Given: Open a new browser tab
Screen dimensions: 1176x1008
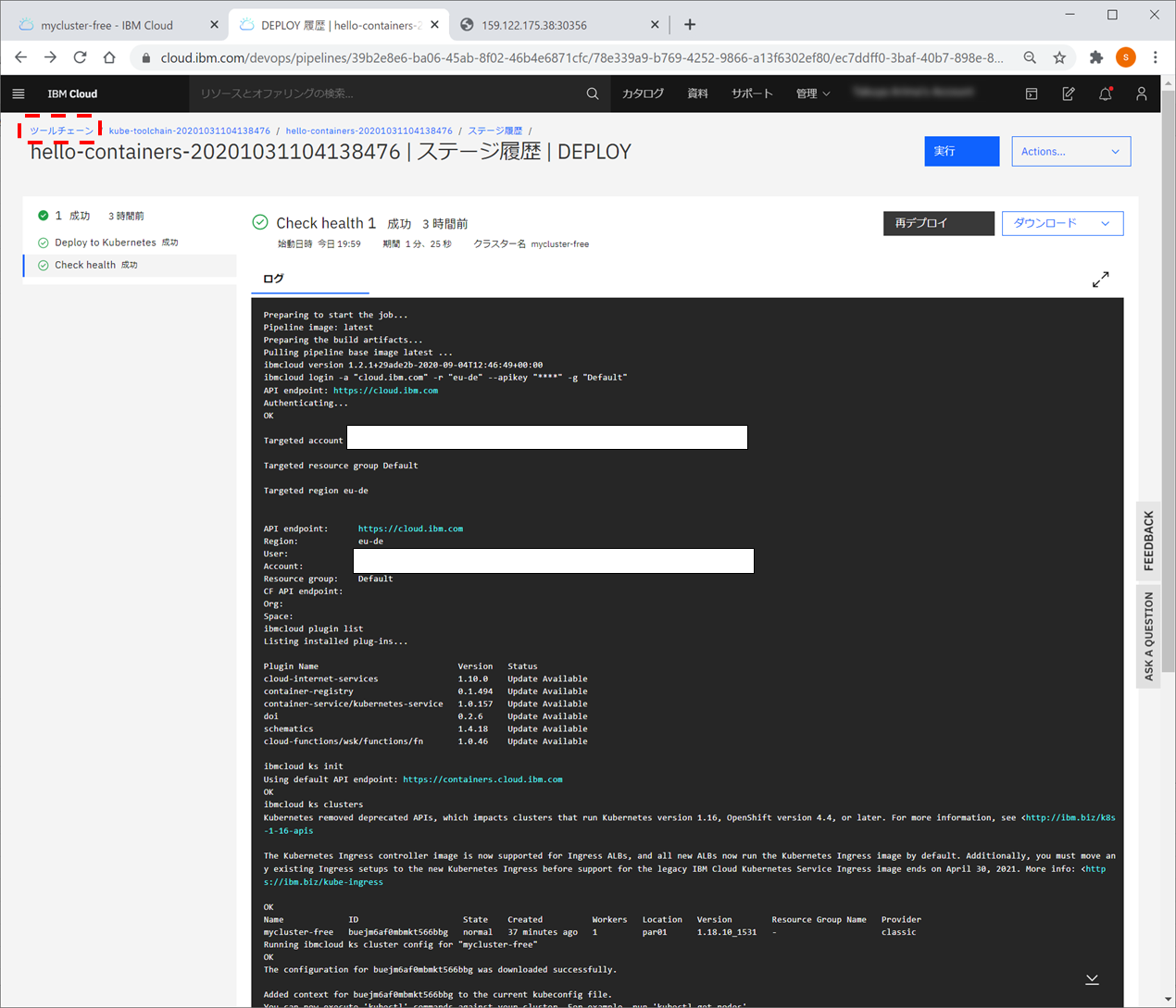Looking at the screenshot, I should click(690, 25).
